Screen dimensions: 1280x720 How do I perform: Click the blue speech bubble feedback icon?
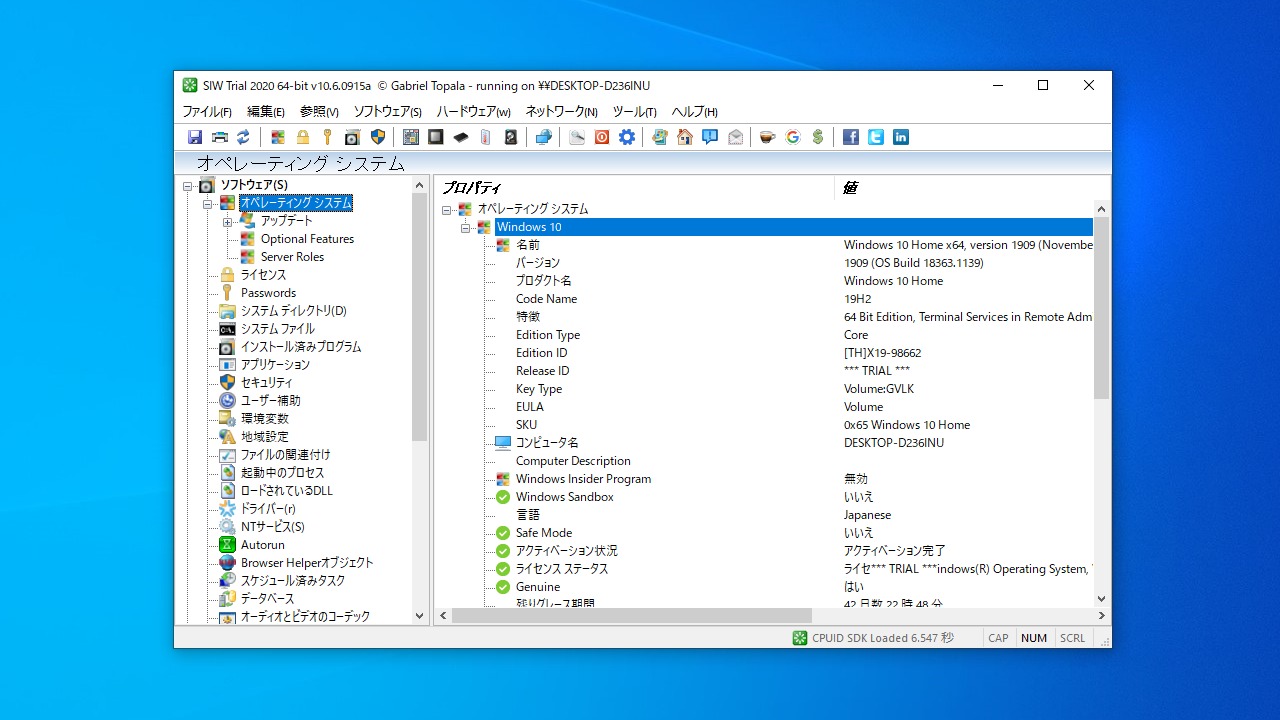710,137
